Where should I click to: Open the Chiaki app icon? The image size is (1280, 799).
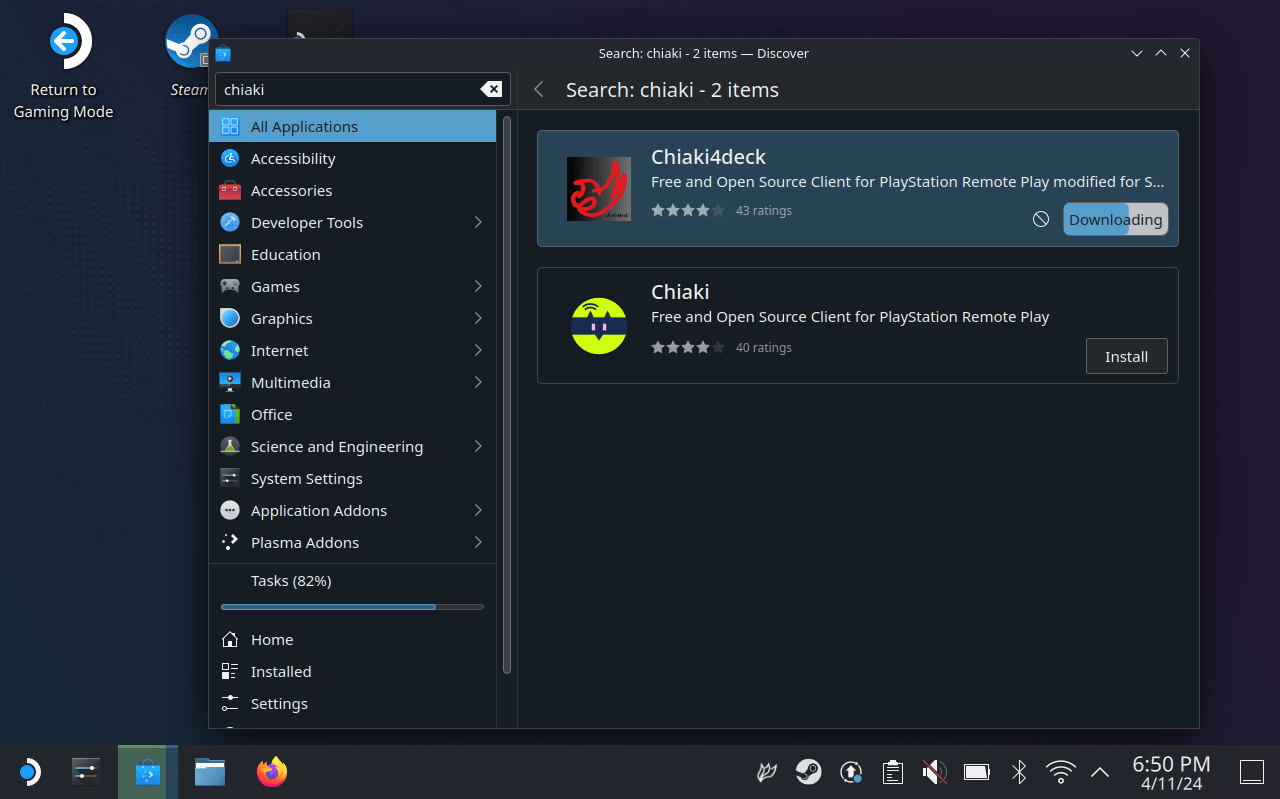[599, 326]
